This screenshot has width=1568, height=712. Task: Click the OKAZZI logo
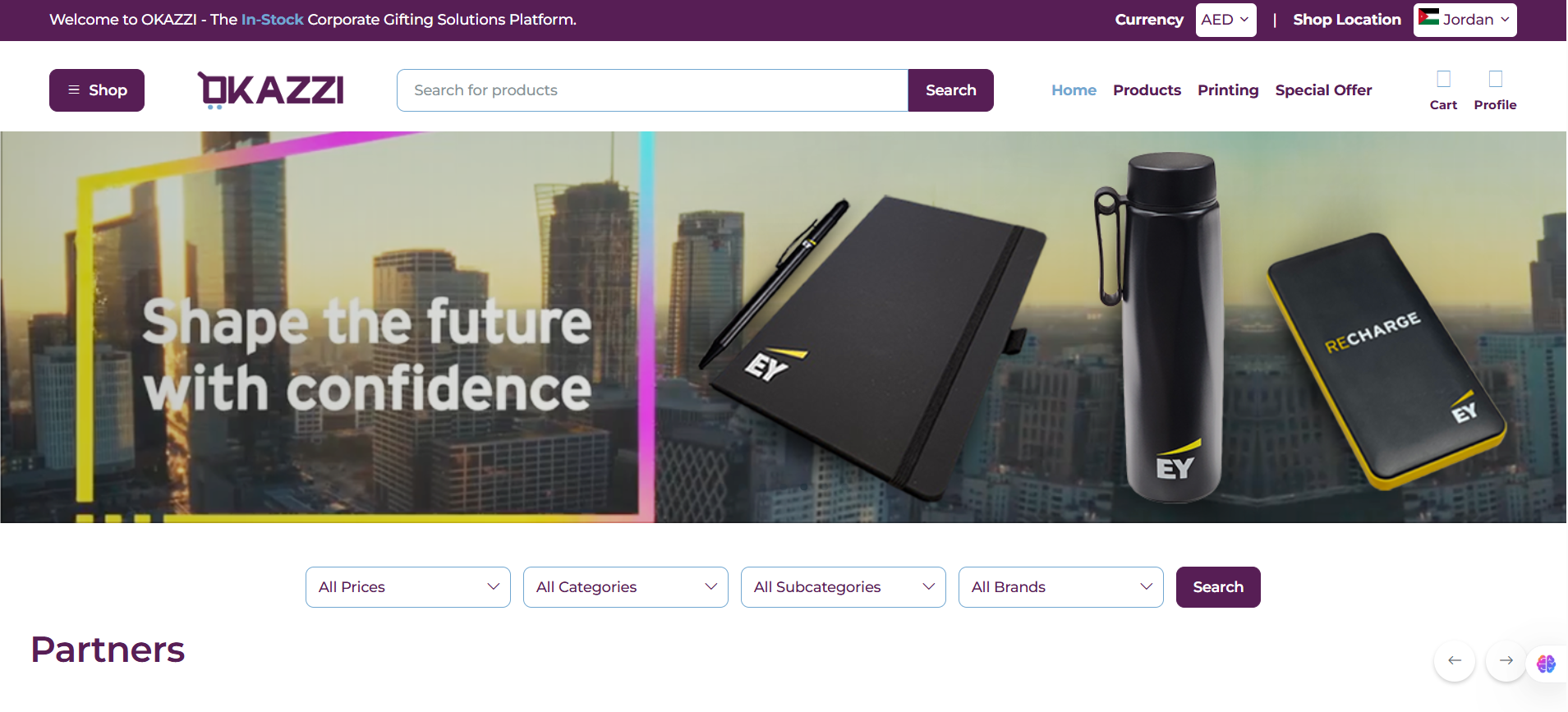pyautogui.click(x=270, y=90)
